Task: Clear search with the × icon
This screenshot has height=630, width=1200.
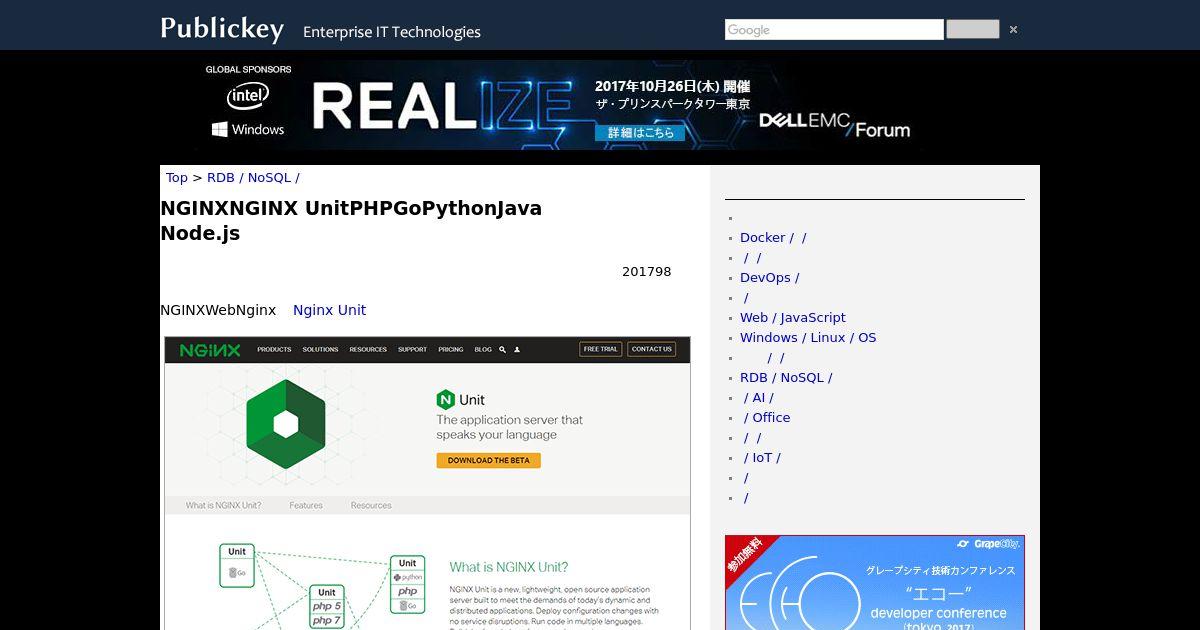Action: tap(1013, 30)
